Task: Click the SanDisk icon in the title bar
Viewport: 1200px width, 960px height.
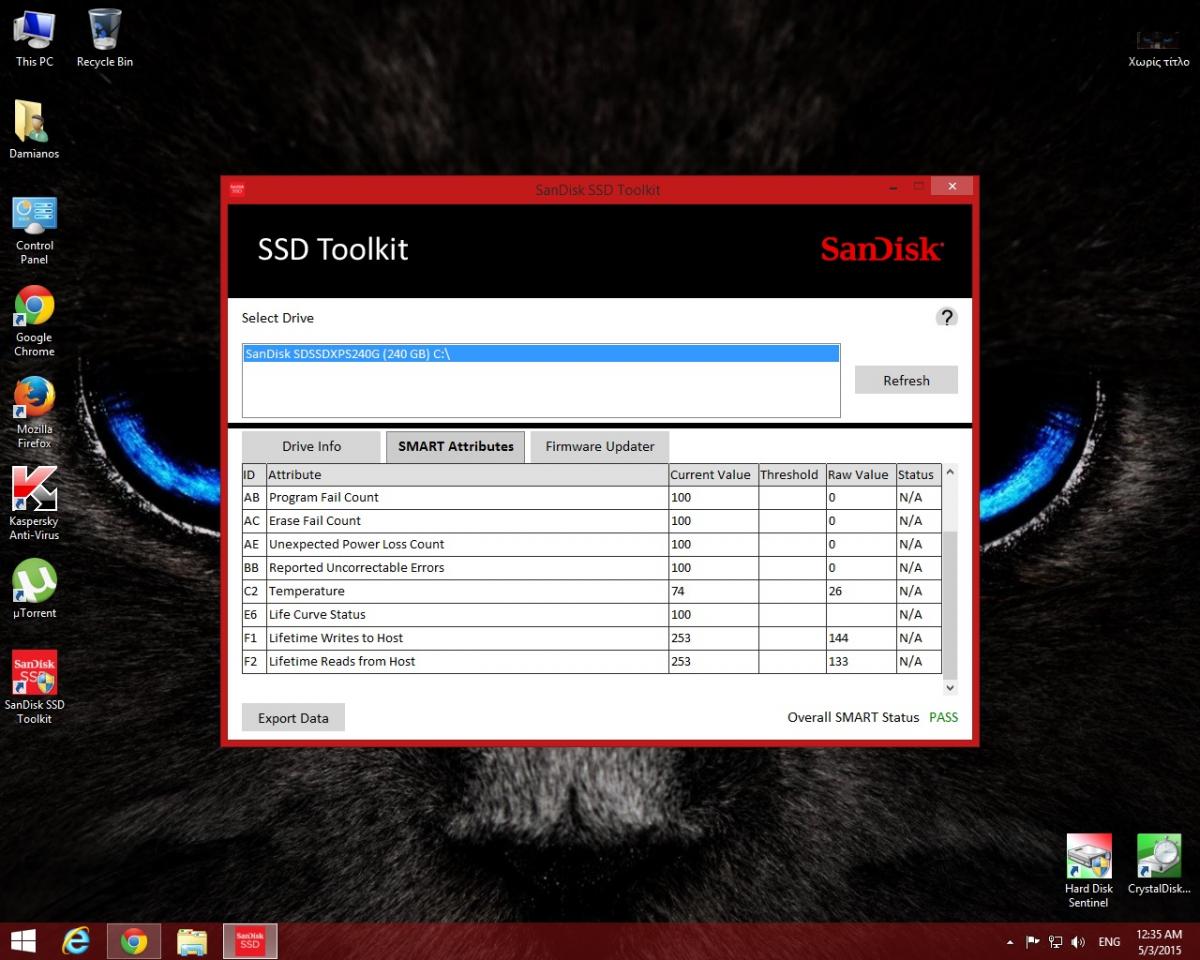Action: tap(237, 188)
